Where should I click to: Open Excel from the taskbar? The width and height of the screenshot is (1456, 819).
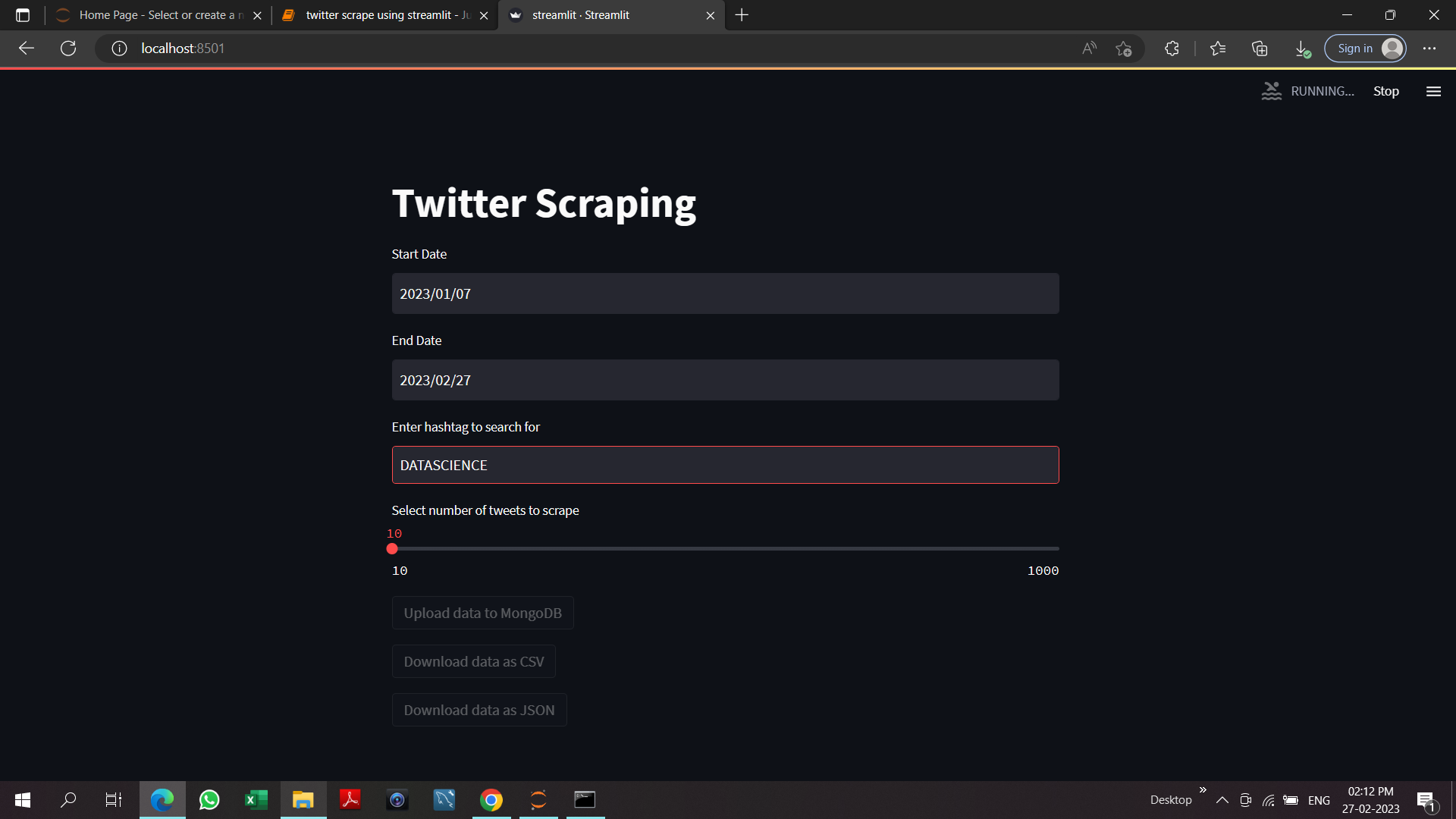(256, 800)
